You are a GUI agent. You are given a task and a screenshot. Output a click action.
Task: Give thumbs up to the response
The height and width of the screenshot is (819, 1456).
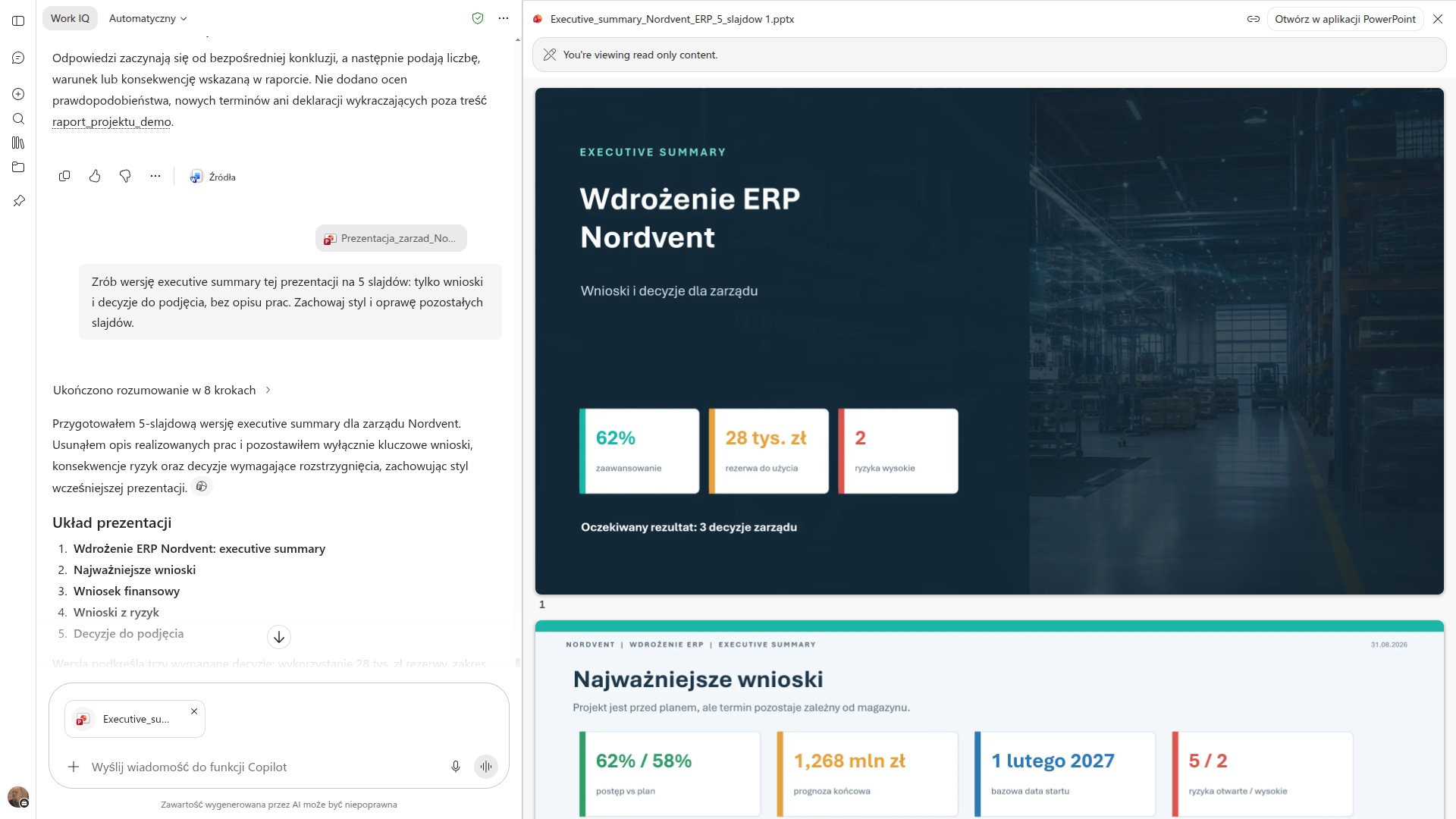pos(95,176)
